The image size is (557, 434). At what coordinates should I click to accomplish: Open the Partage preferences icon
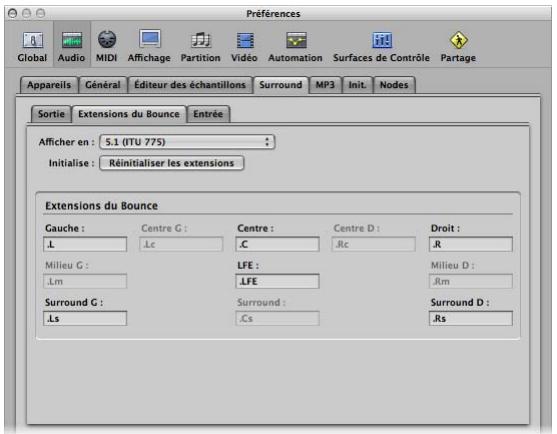pyautogui.click(x=458, y=47)
